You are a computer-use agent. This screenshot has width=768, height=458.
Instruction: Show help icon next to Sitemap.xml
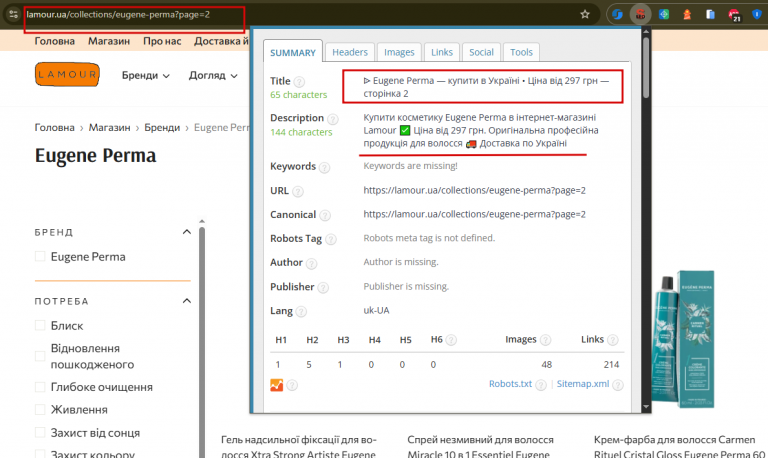click(618, 385)
